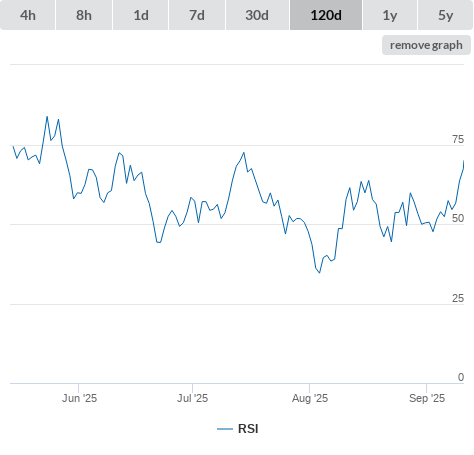Screen dimensions: 474x455
Task: Click the Jun '25 x-axis label
Action: (x=79, y=398)
